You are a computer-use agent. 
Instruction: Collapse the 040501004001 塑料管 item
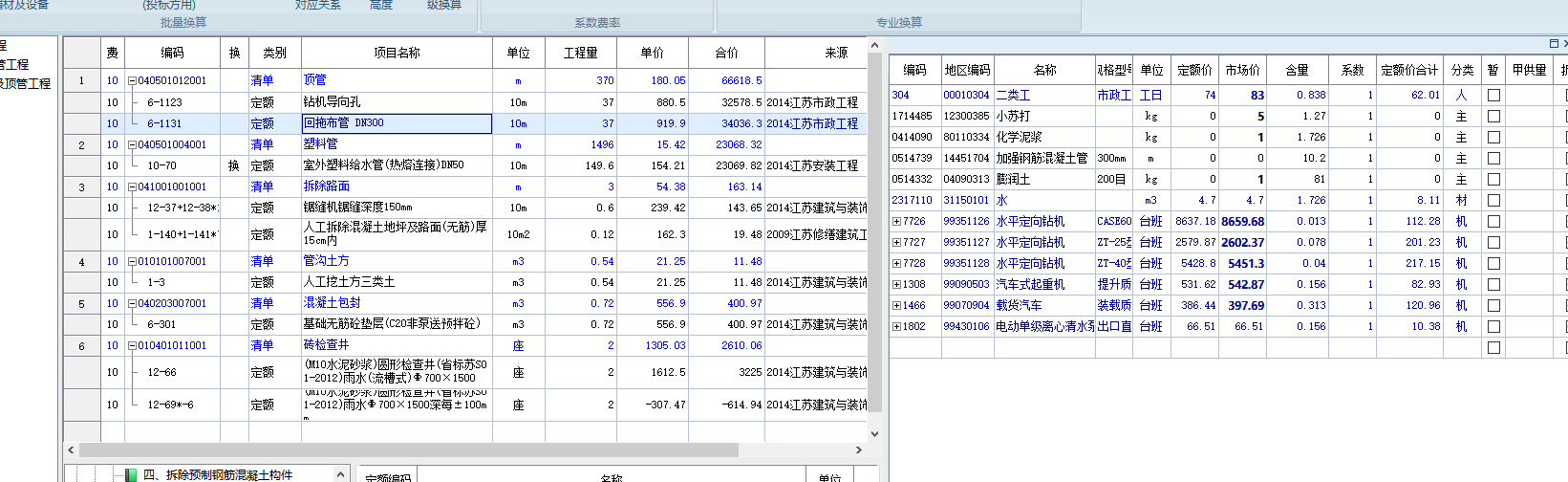133,144
